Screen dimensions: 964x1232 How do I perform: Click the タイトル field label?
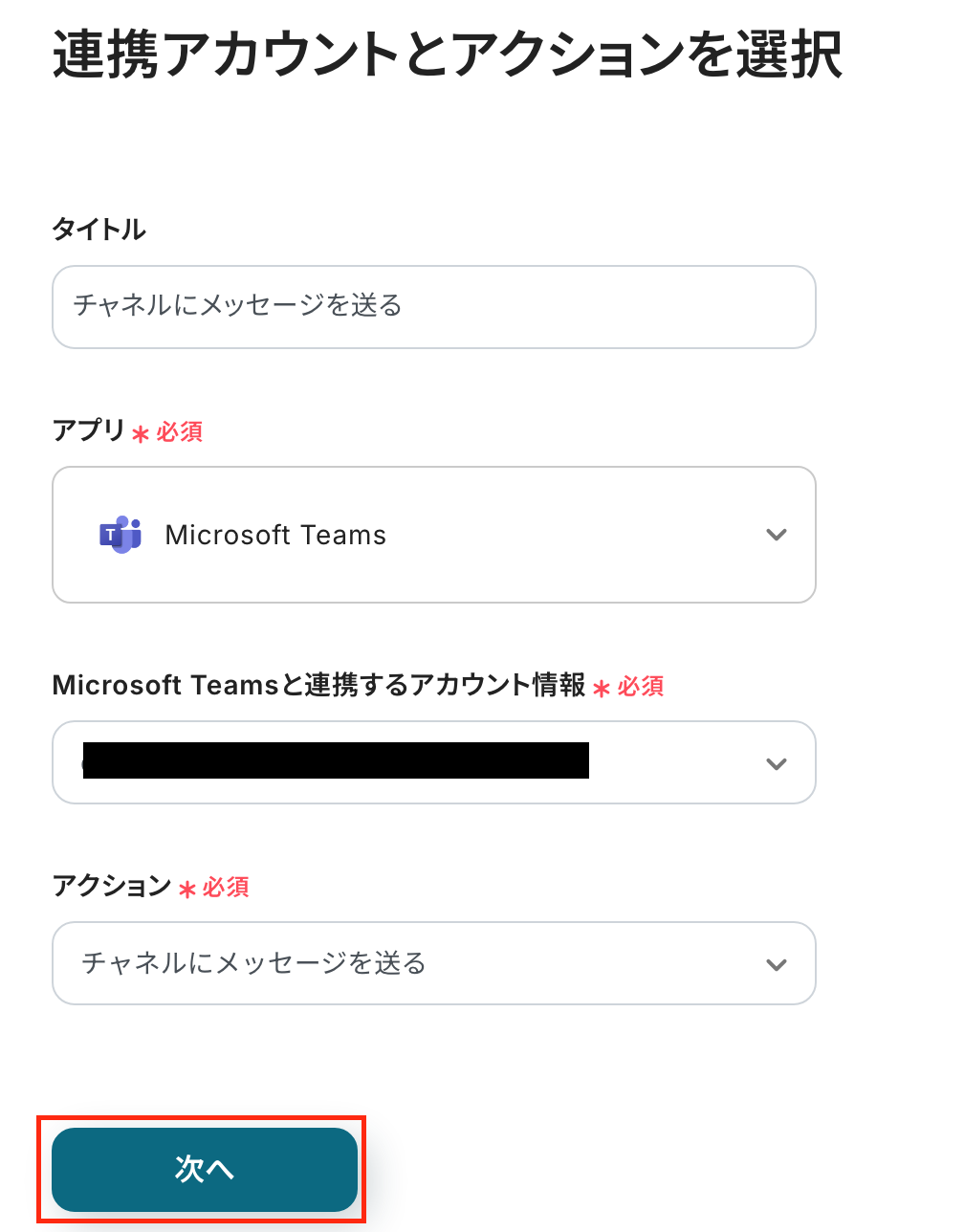pos(99,230)
